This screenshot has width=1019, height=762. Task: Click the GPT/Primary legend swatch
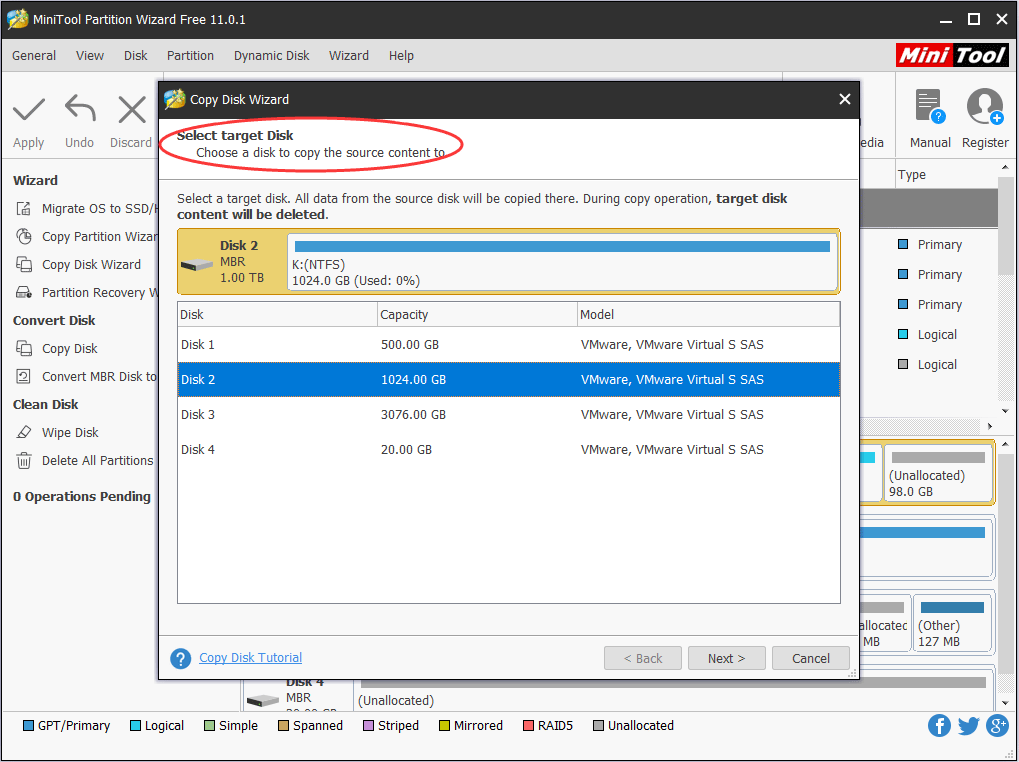coord(29,726)
